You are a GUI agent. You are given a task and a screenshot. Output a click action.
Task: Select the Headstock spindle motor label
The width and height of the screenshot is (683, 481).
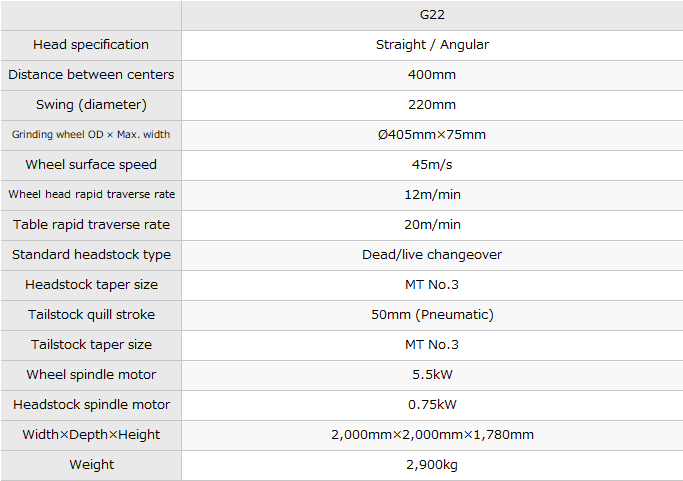pos(91,405)
